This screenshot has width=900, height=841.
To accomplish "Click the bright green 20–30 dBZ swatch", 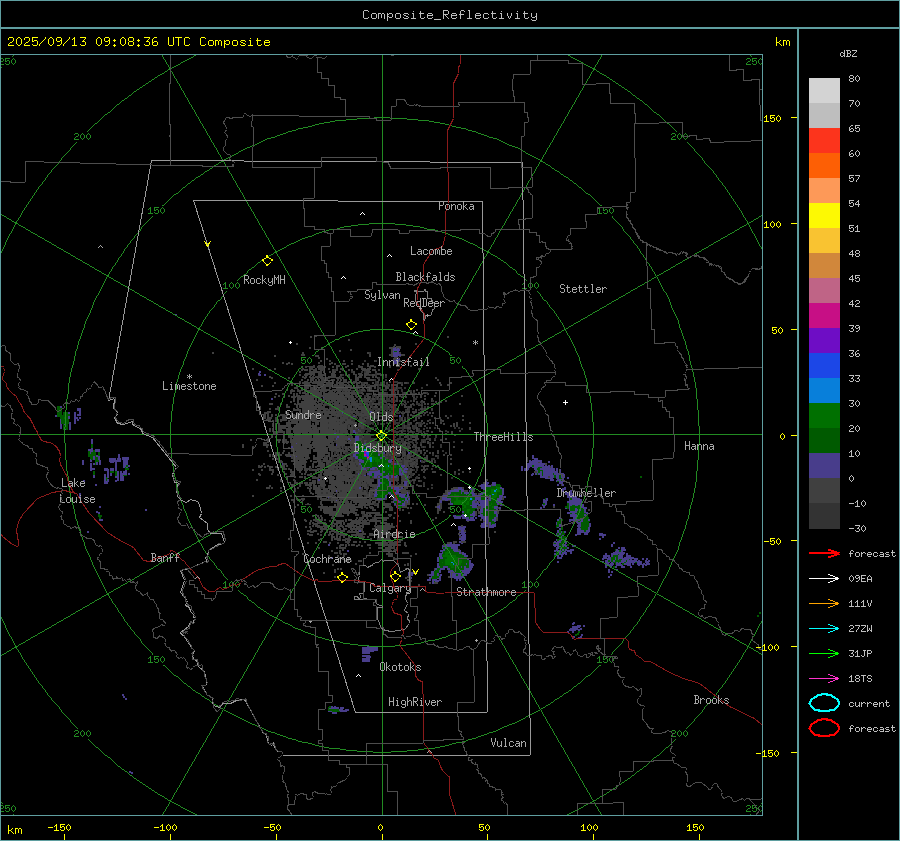I will (x=824, y=416).
